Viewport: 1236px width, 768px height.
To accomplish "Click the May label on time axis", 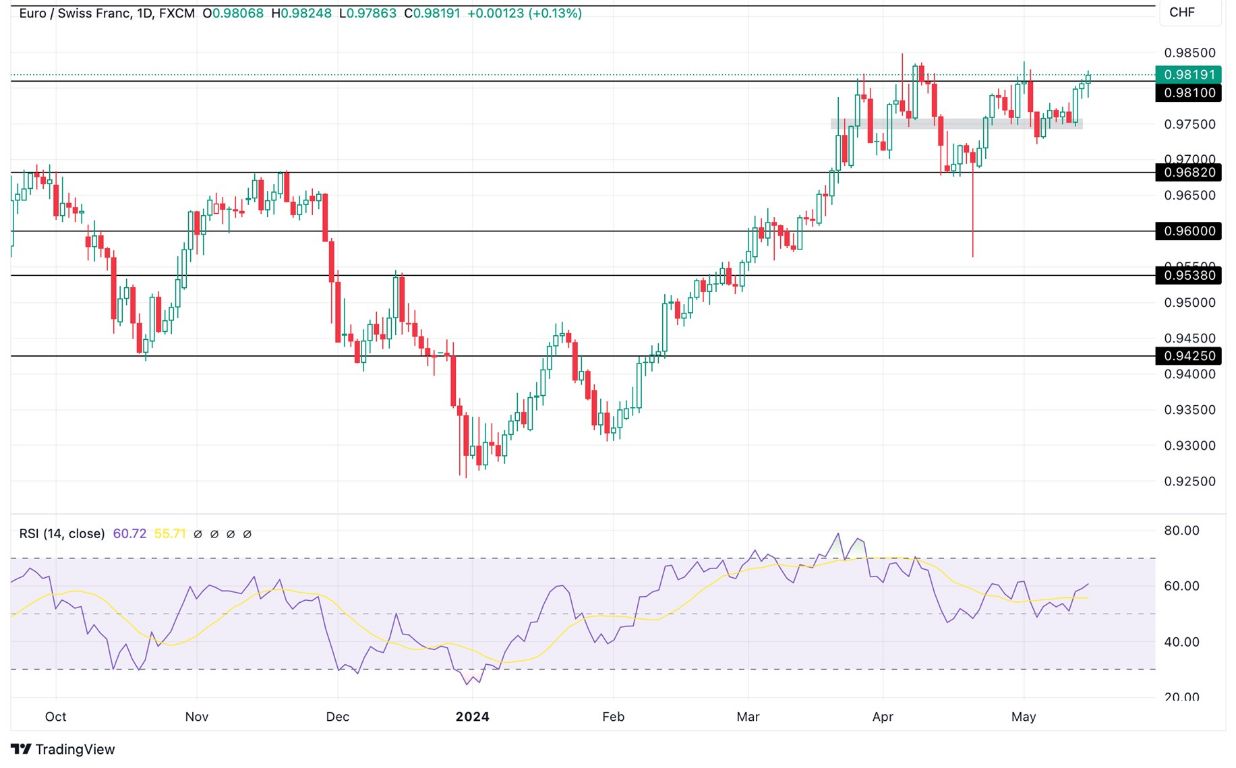I will (x=1023, y=717).
